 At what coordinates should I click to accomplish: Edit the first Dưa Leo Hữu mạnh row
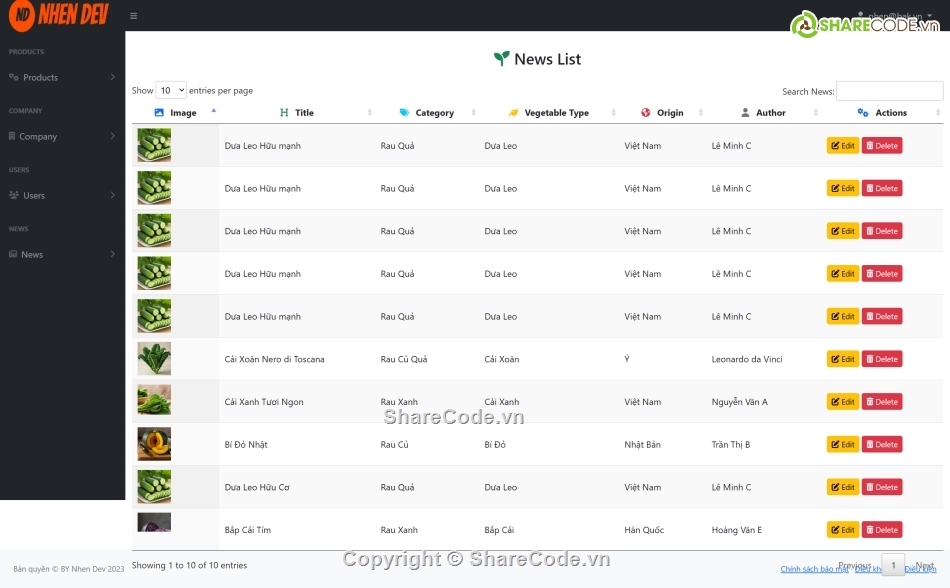pos(843,145)
